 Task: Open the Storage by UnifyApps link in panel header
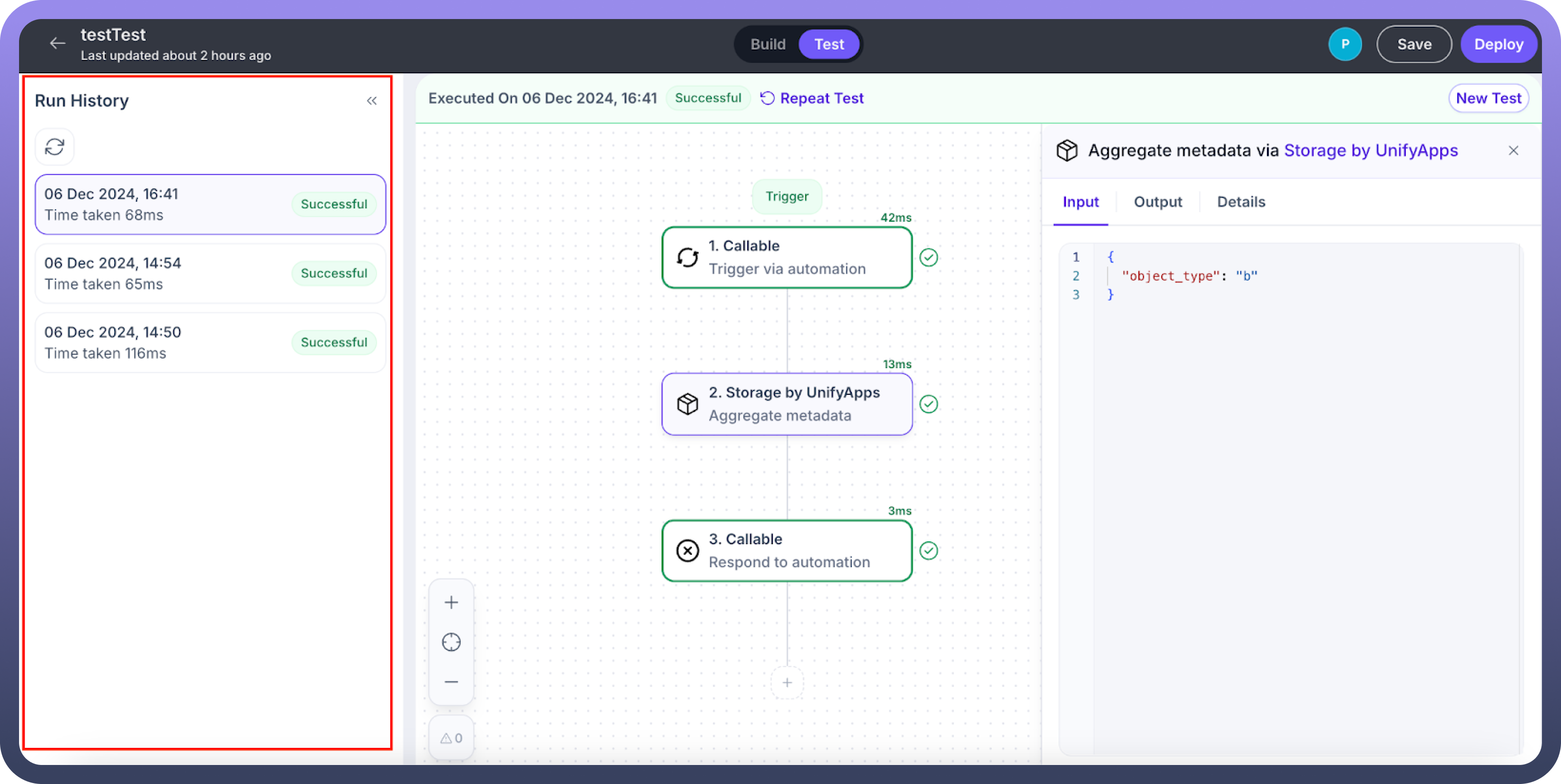(1370, 150)
